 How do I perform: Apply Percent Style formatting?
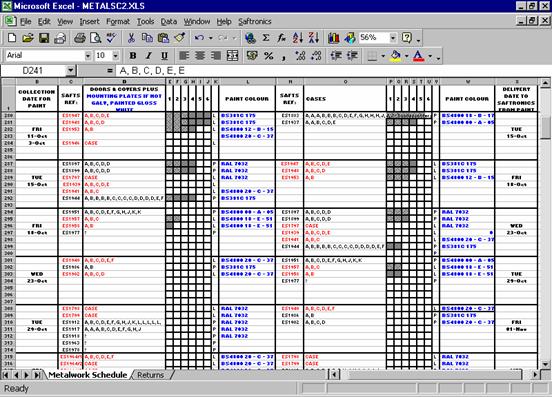[x=269, y=56]
